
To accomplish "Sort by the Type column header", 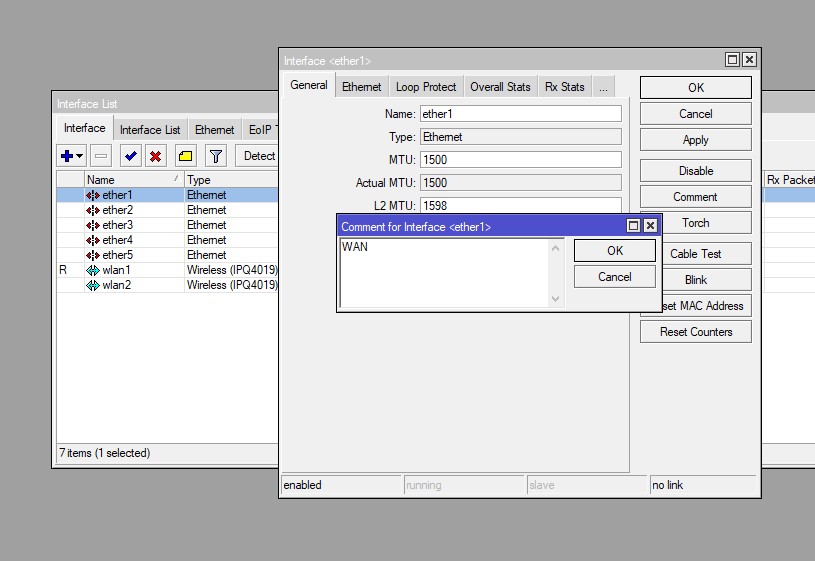I will point(231,180).
